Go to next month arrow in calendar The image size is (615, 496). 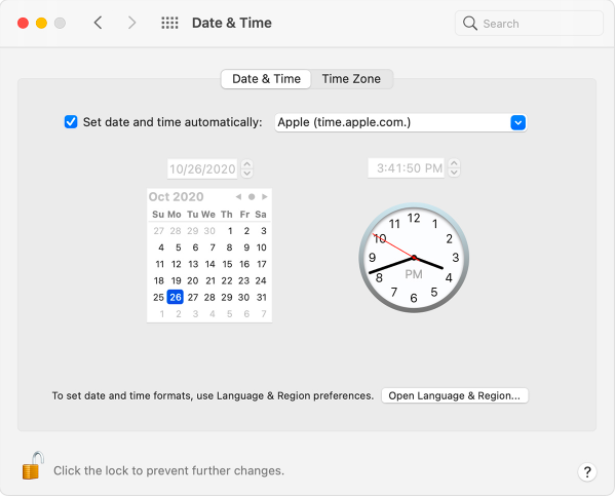(x=265, y=196)
